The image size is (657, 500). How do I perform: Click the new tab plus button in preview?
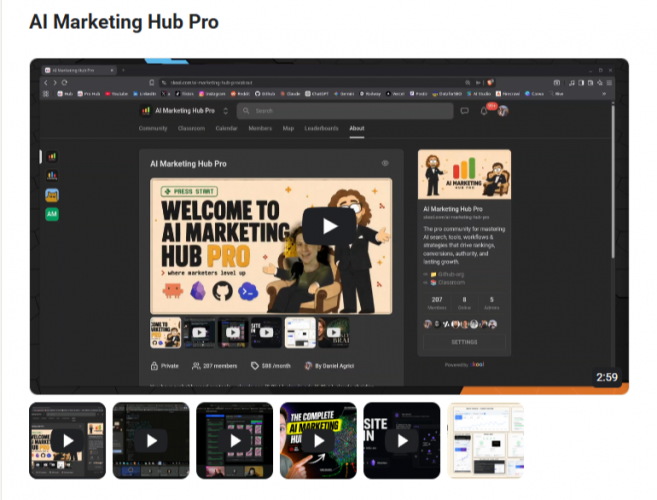click(x=123, y=70)
